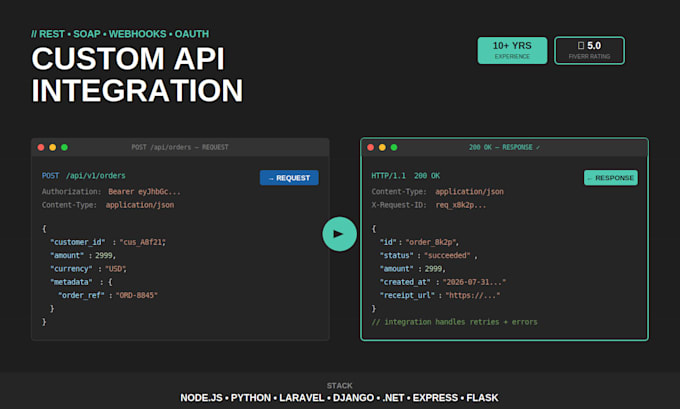Image resolution: width=680 pixels, height=409 pixels.
Task: Click 'NODE.JS' in the stack list
Action: [x=201, y=398]
